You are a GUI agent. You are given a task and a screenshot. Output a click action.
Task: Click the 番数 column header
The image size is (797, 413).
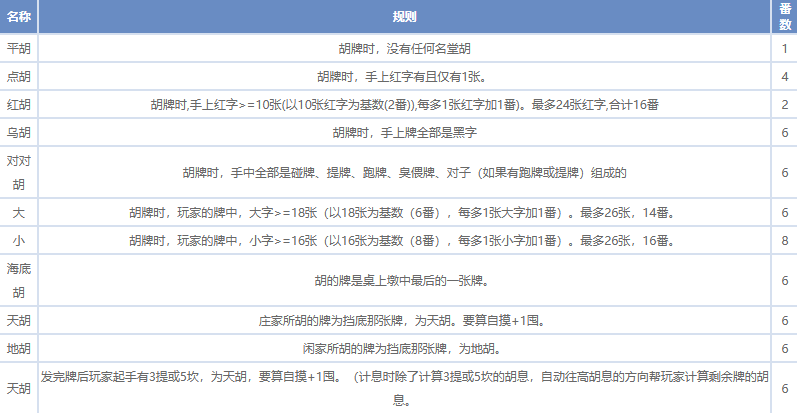click(784, 17)
